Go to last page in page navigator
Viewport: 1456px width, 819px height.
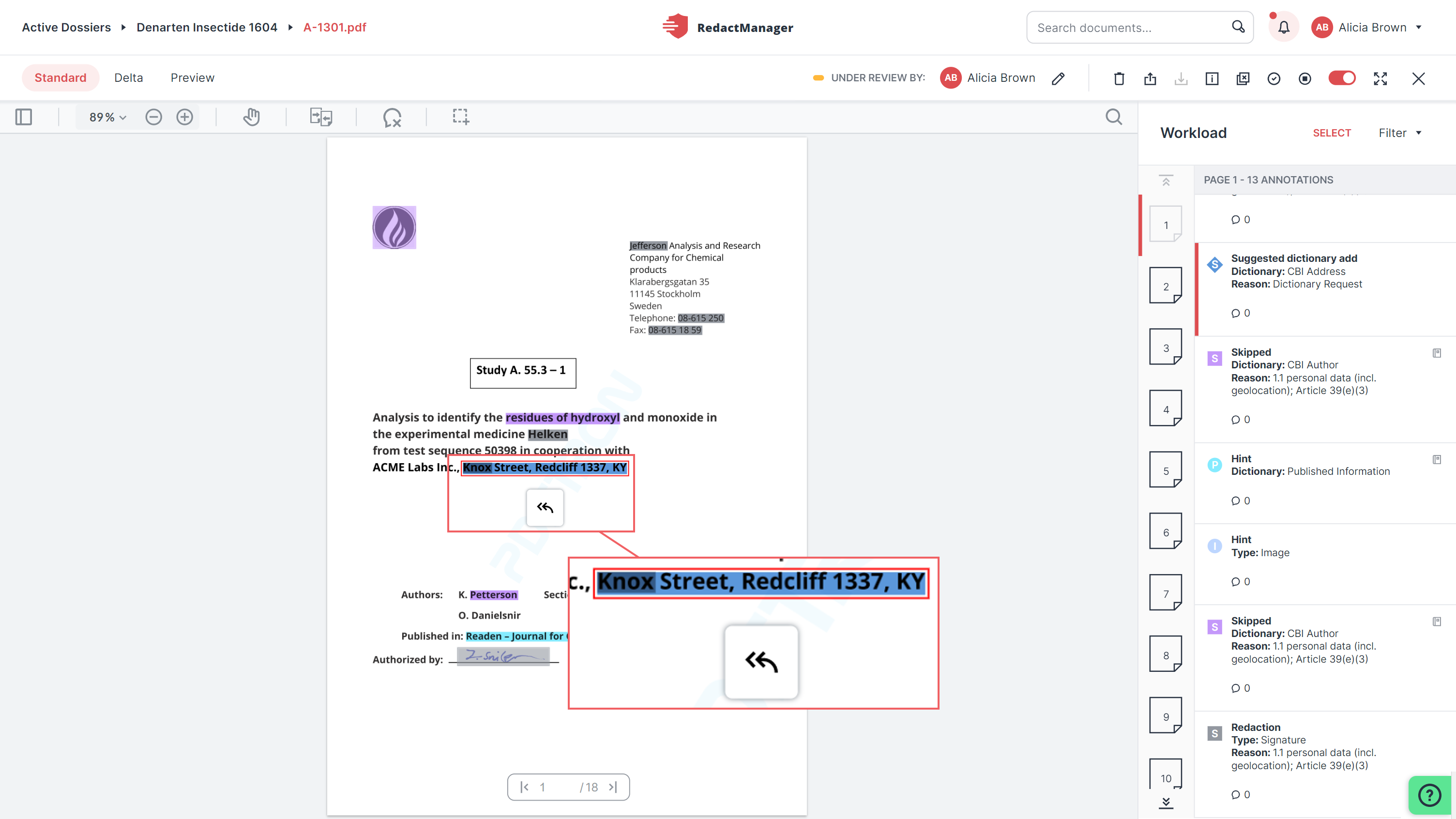click(613, 788)
